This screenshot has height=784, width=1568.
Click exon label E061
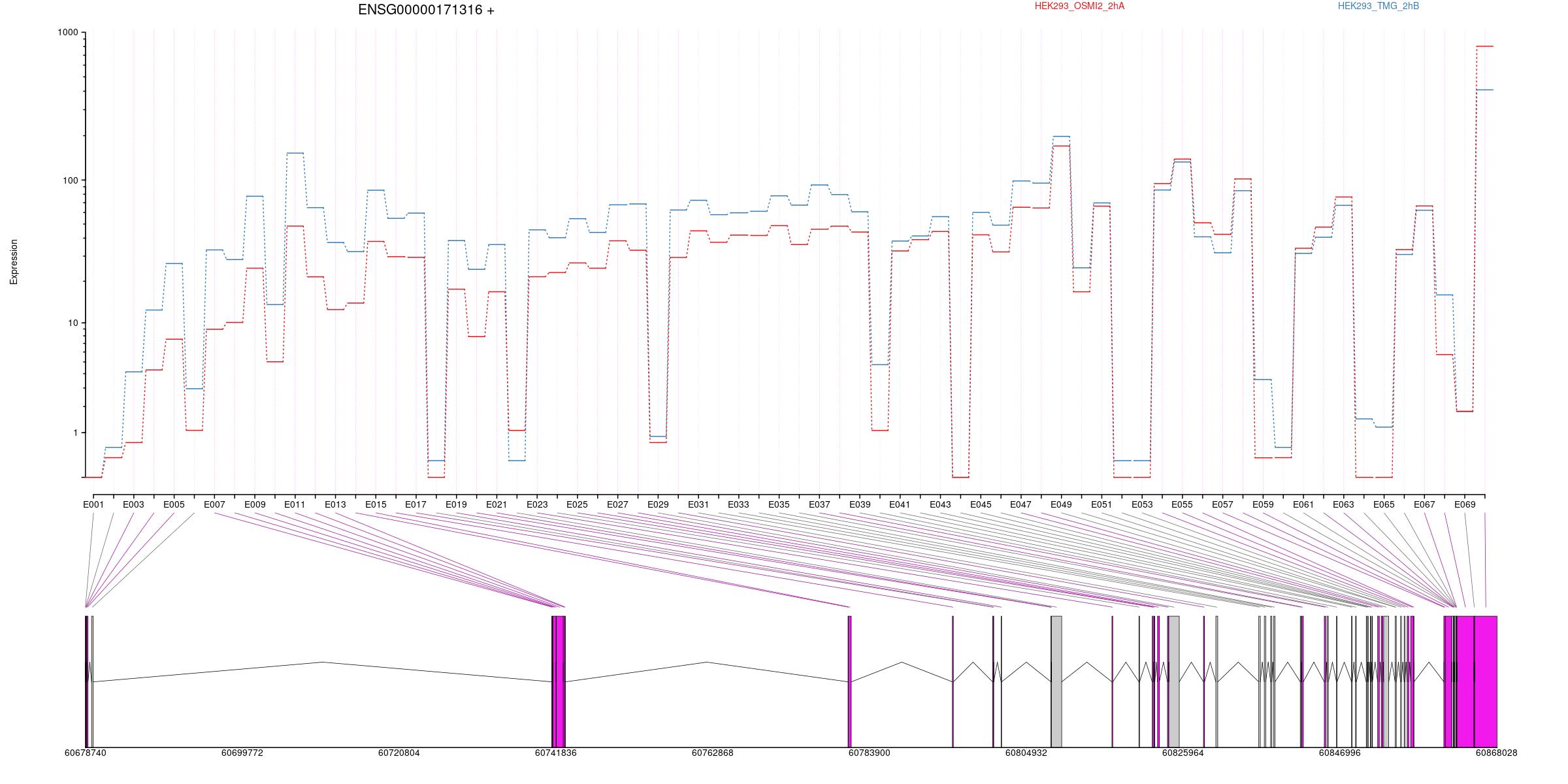1303,504
